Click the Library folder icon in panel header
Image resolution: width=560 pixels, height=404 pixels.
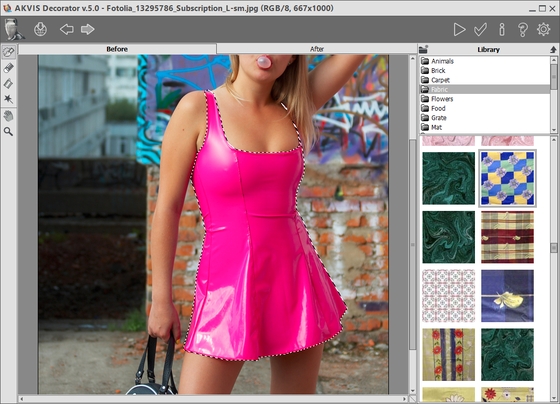tap(424, 49)
